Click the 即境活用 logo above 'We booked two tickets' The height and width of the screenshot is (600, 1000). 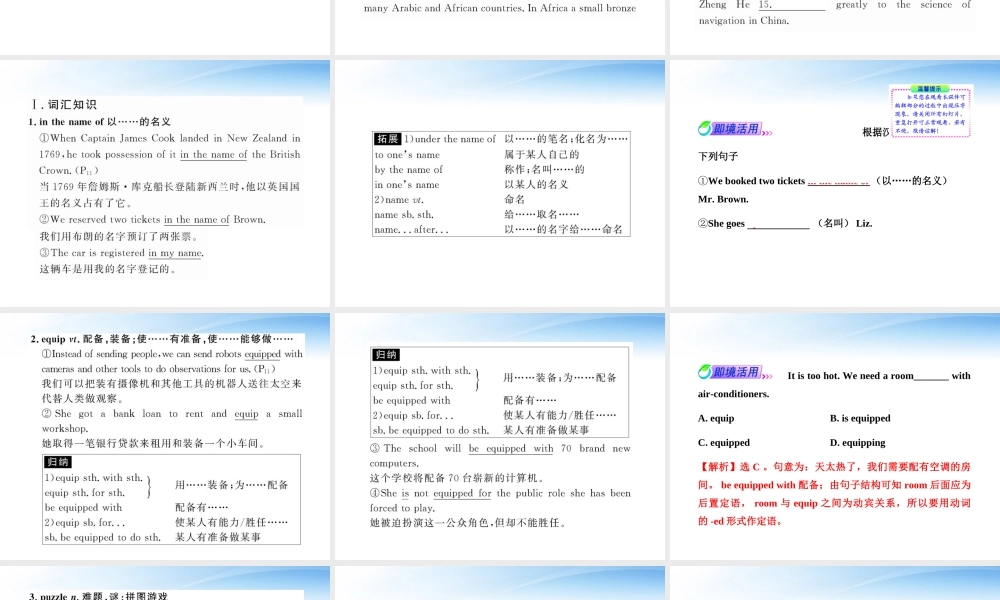(735, 129)
